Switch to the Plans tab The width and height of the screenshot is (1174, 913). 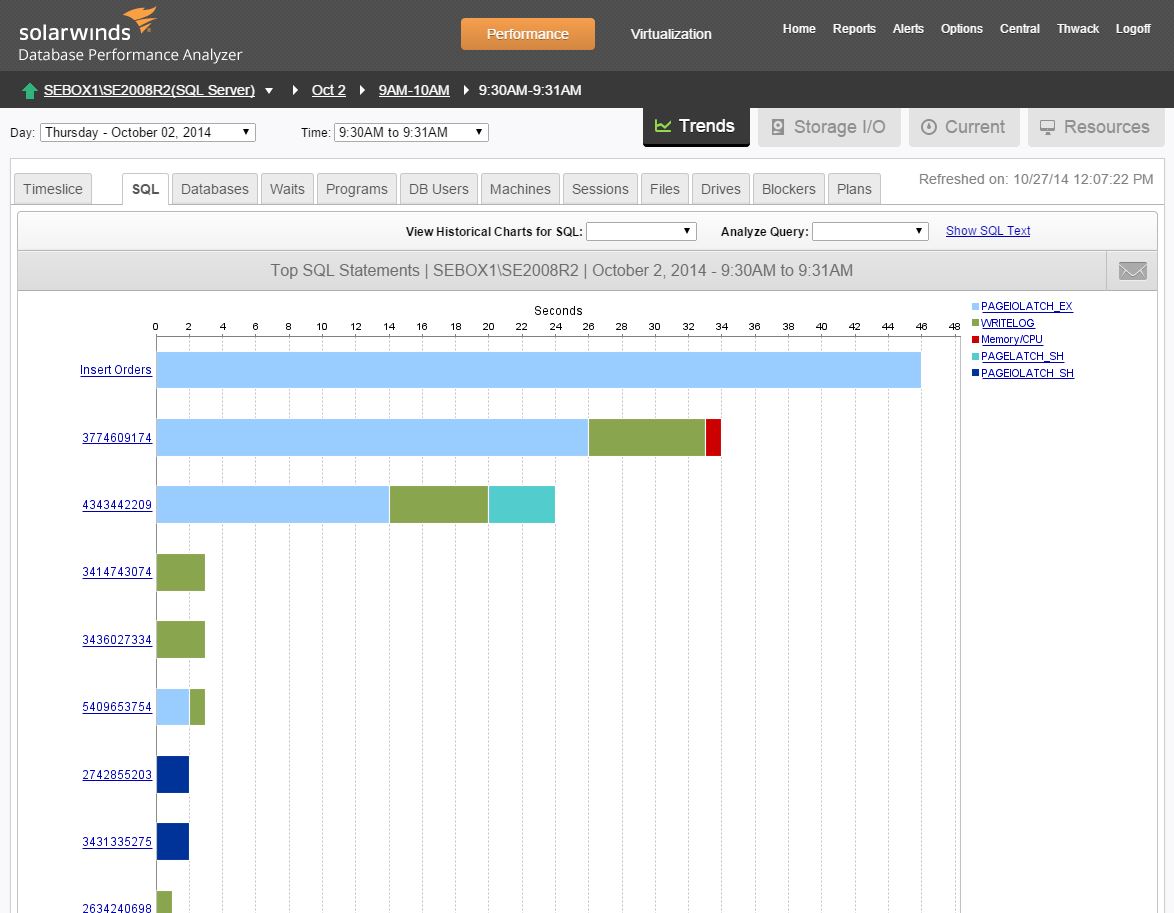click(x=854, y=189)
